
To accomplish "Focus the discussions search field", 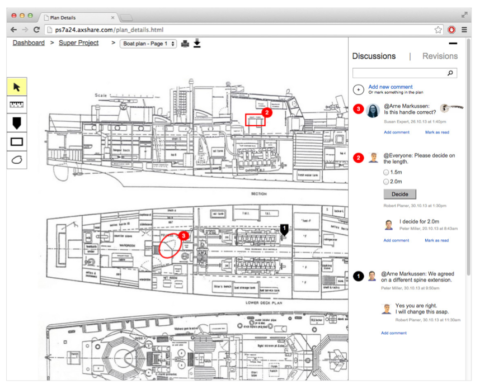I will 405,73.
